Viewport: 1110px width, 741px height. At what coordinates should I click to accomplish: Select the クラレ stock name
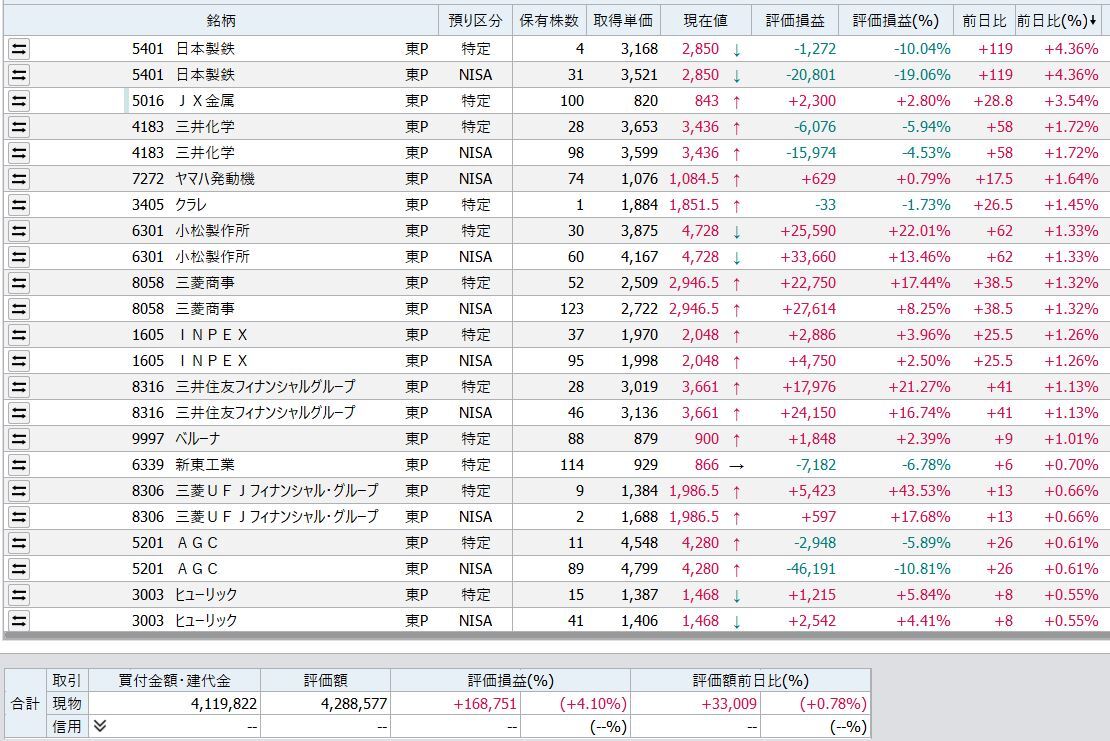point(191,205)
